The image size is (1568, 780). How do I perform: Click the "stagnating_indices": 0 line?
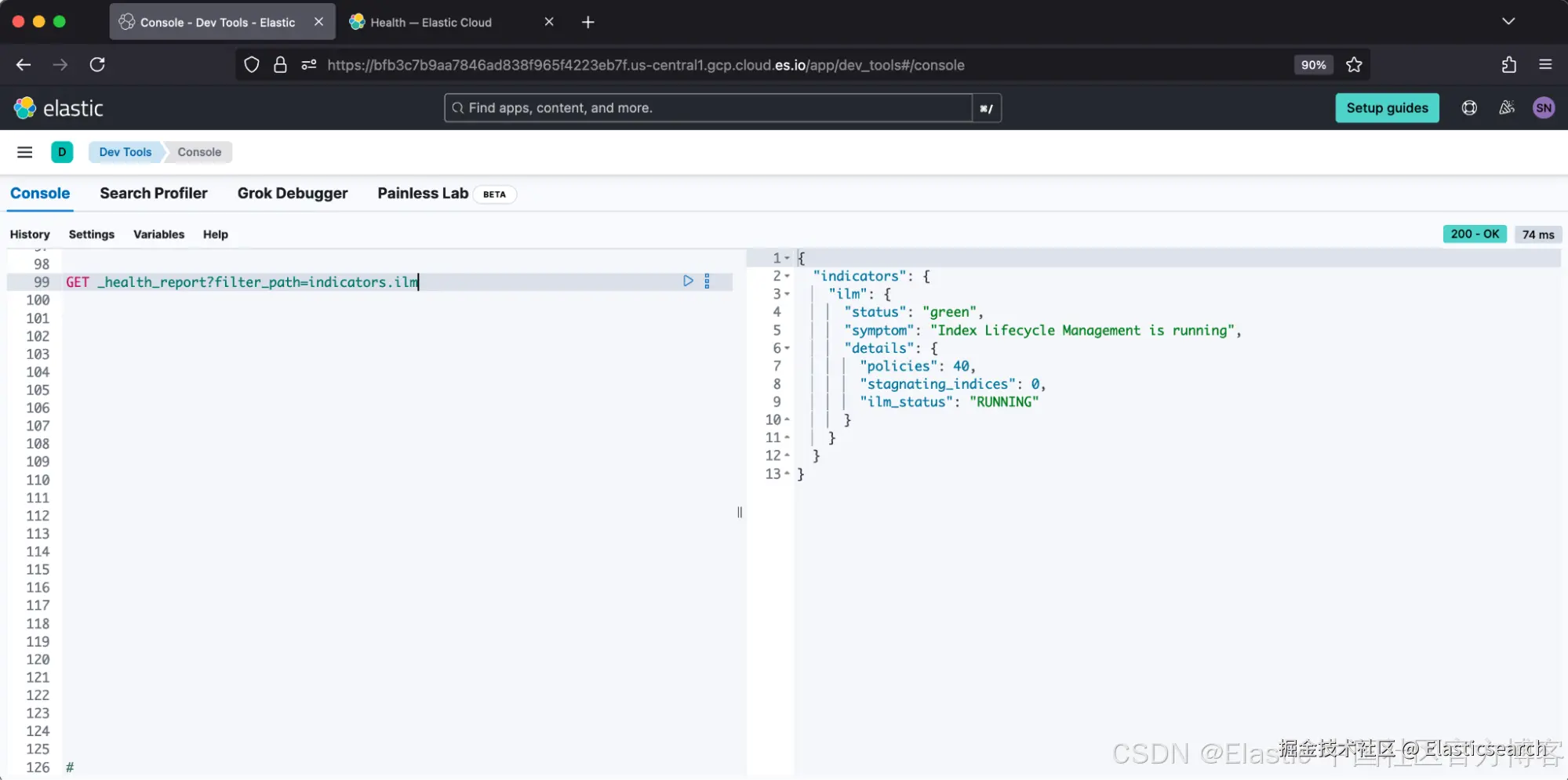[953, 384]
